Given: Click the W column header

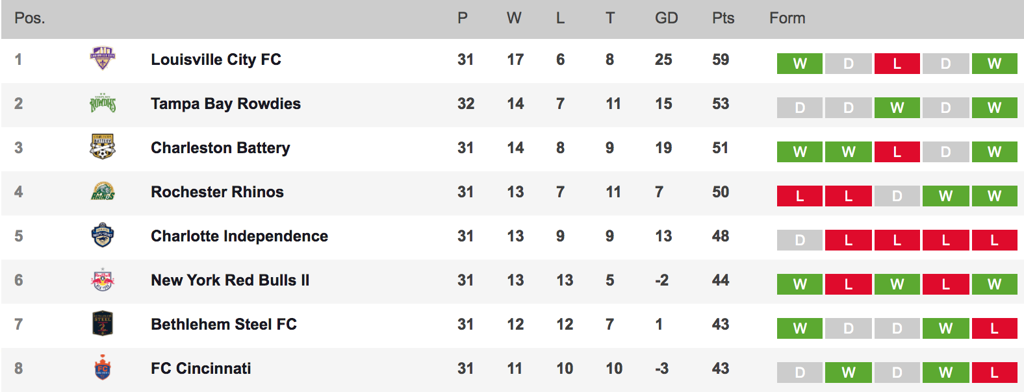Looking at the screenshot, I should [x=514, y=18].
